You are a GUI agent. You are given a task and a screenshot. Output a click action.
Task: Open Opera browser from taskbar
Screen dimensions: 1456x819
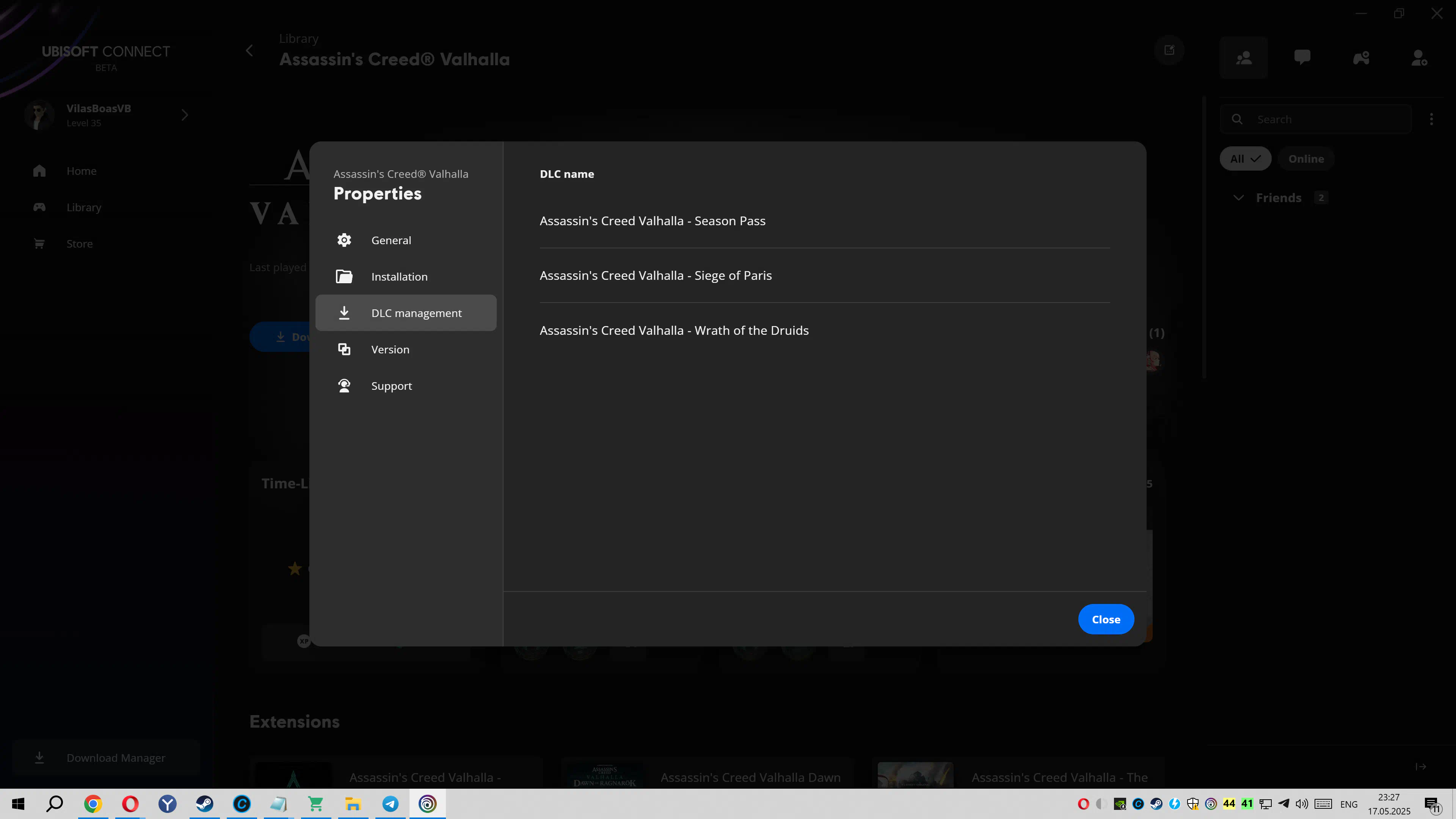[130, 804]
